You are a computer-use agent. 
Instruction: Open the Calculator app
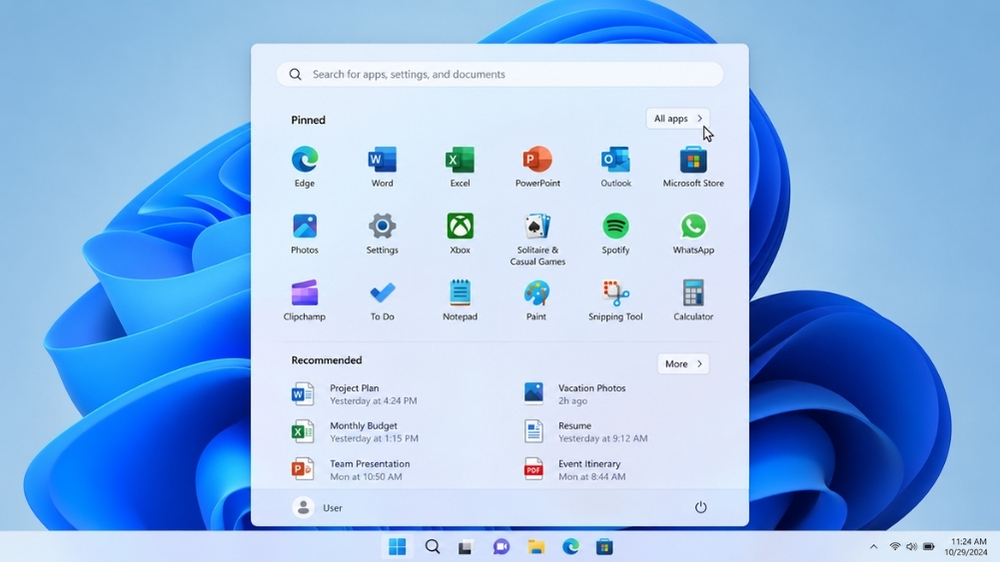(693, 300)
